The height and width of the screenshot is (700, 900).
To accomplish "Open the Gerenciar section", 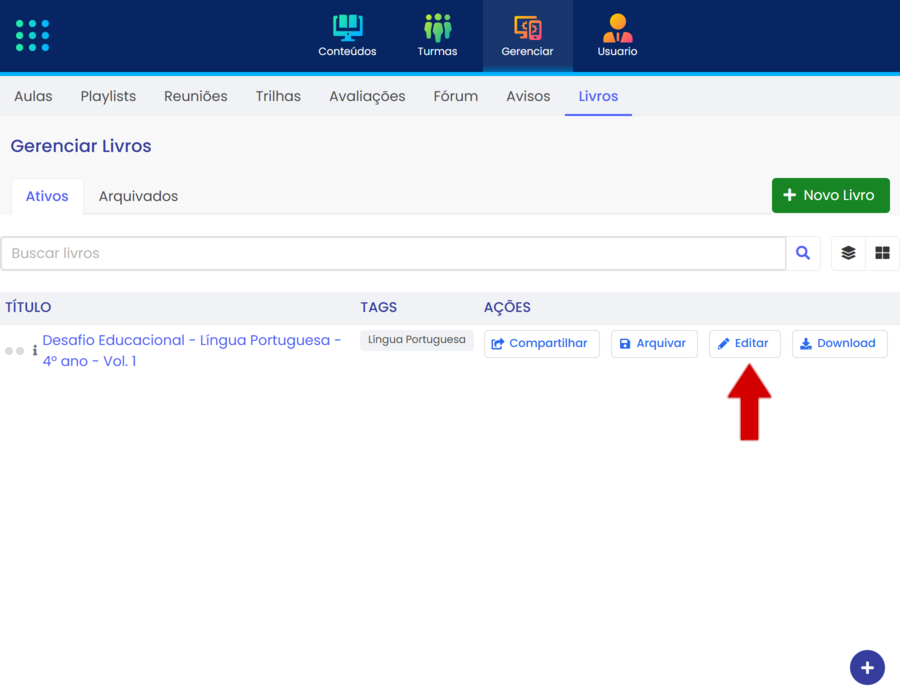I will pyautogui.click(x=527, y=36).
